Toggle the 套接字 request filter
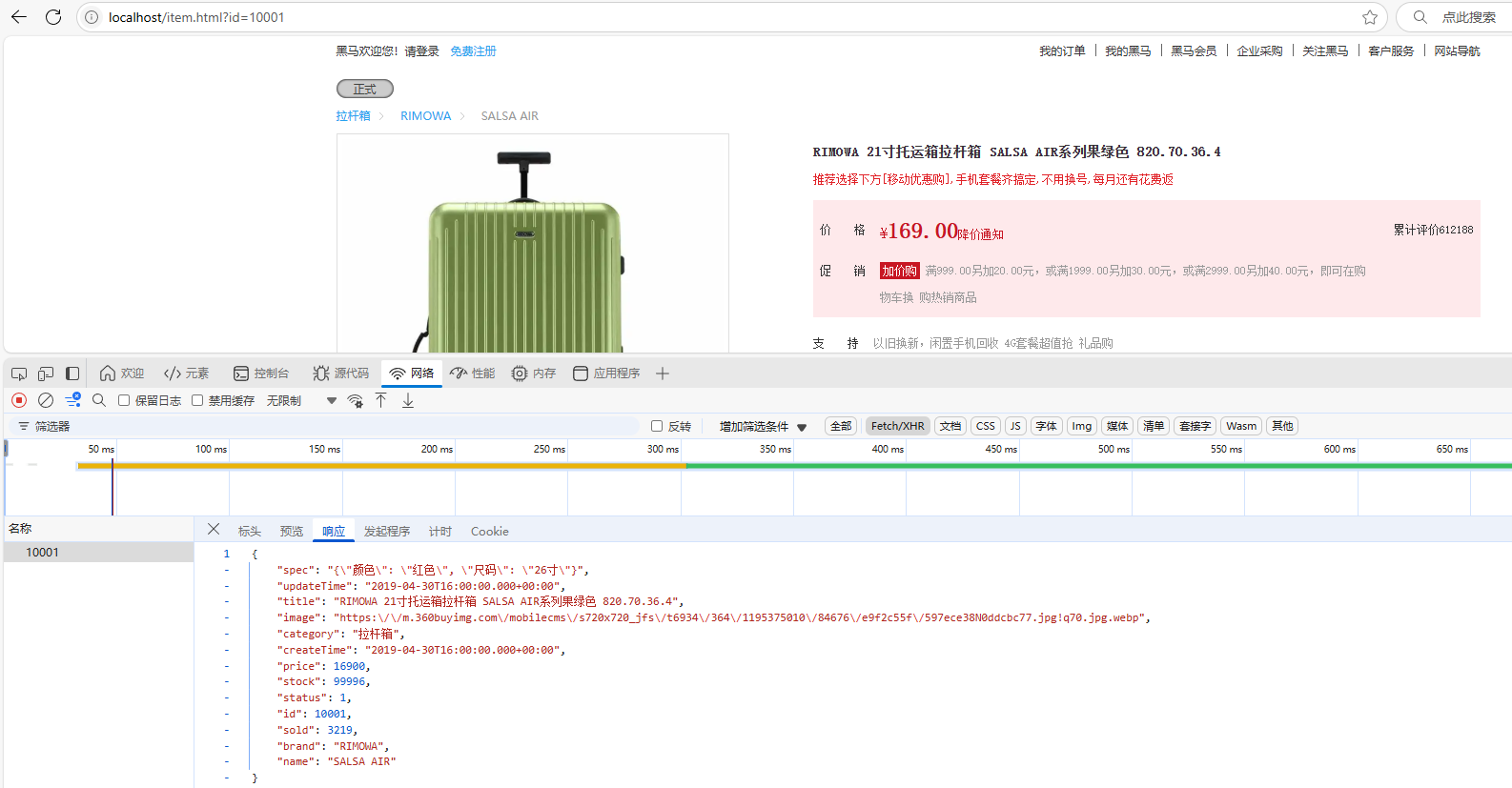Screen dimensions: 1512x788 point(1195,426)
